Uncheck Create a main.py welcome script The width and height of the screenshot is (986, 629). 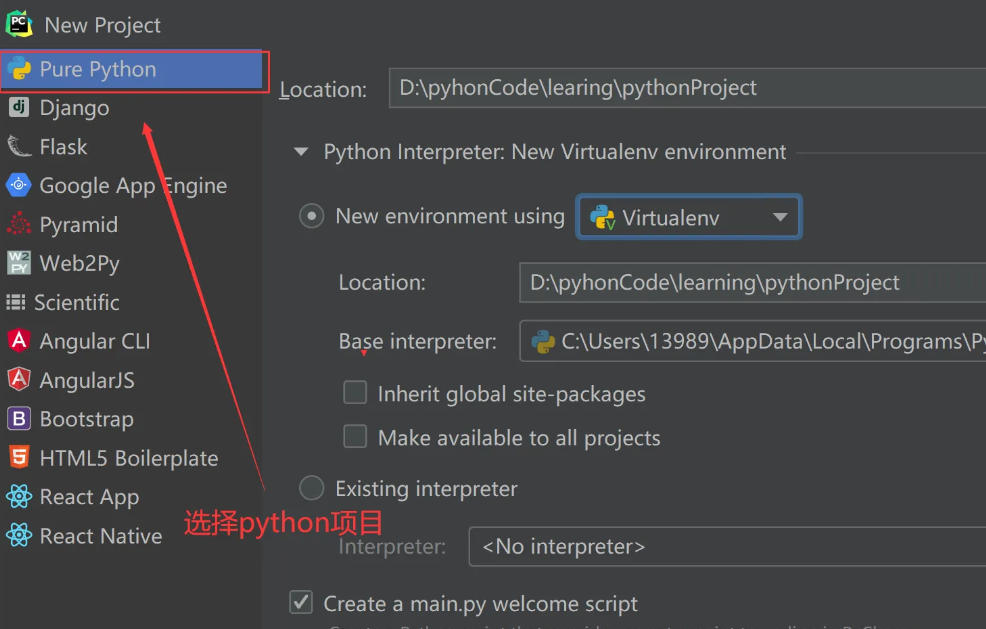click(x=301, y=602)
